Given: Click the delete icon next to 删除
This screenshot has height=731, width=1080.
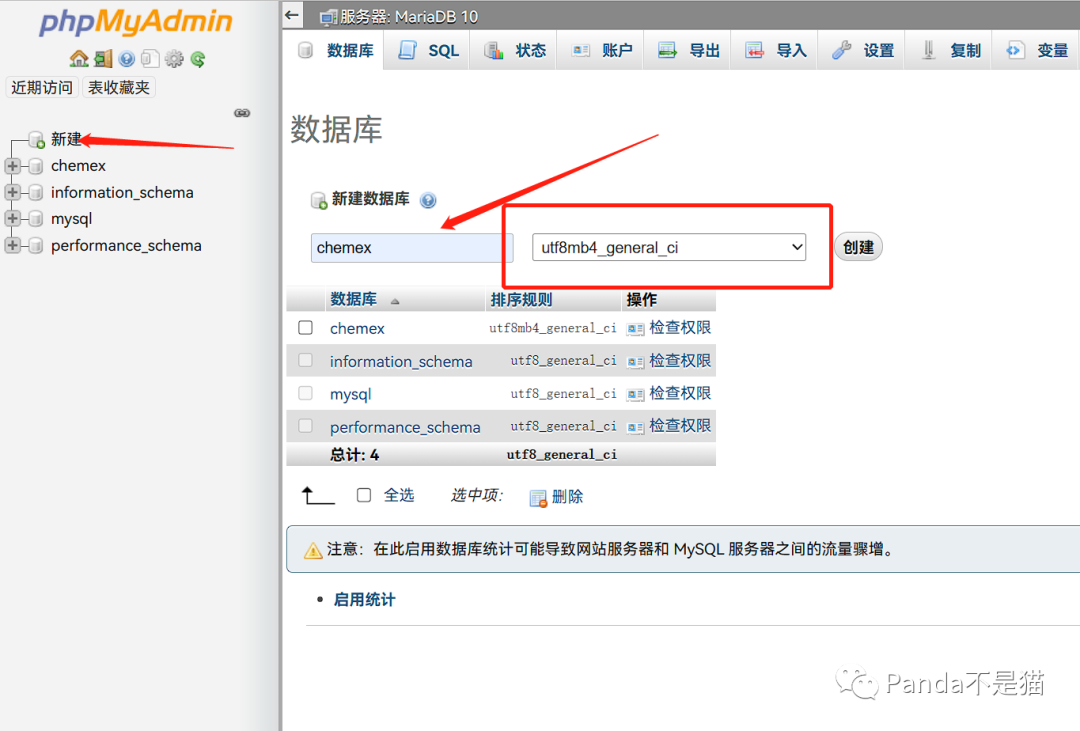Looking at the screenshot, I should (538, 497).
